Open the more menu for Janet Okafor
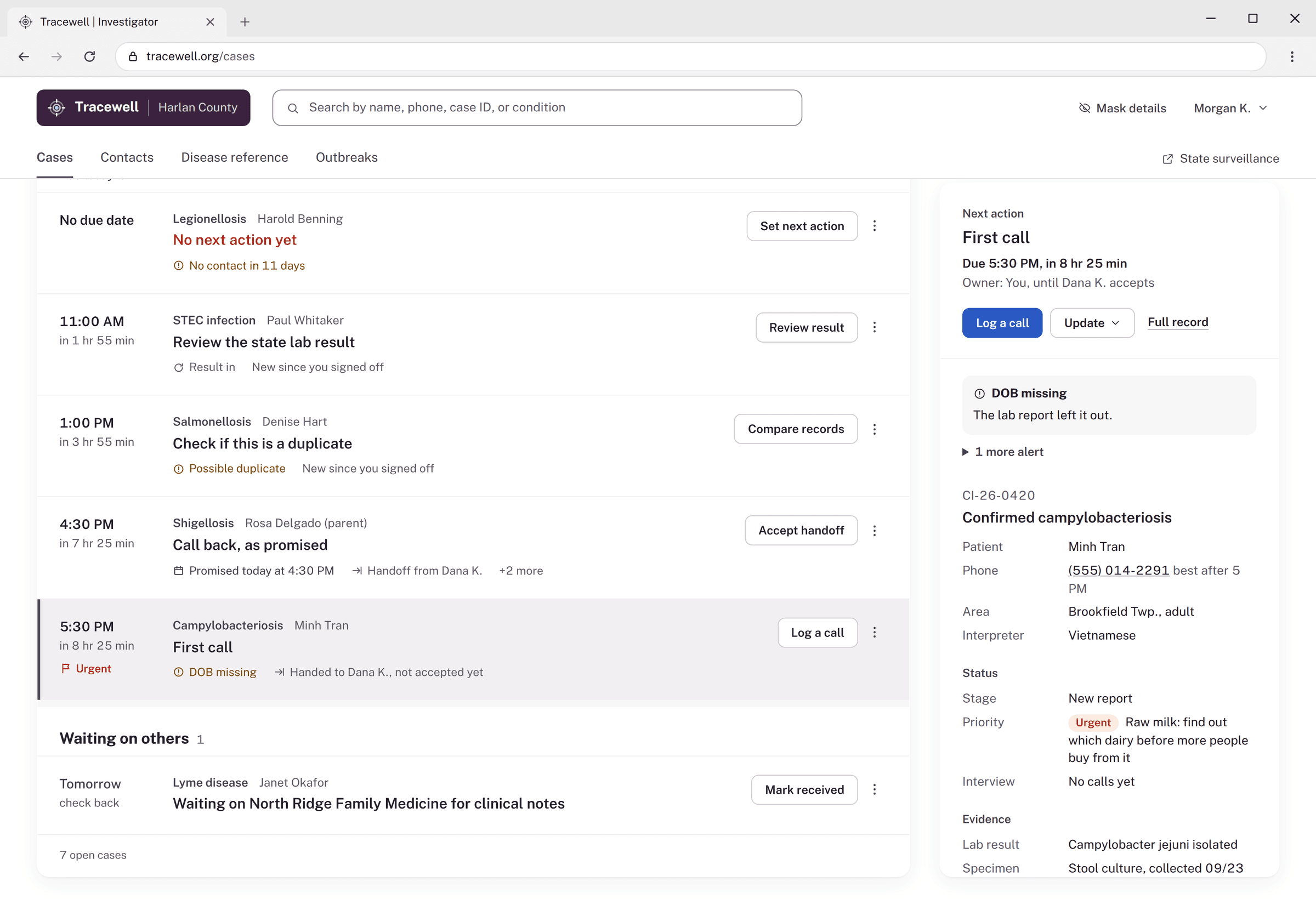The height and width of the screenshot is (899, 1316). pos(874,790)
